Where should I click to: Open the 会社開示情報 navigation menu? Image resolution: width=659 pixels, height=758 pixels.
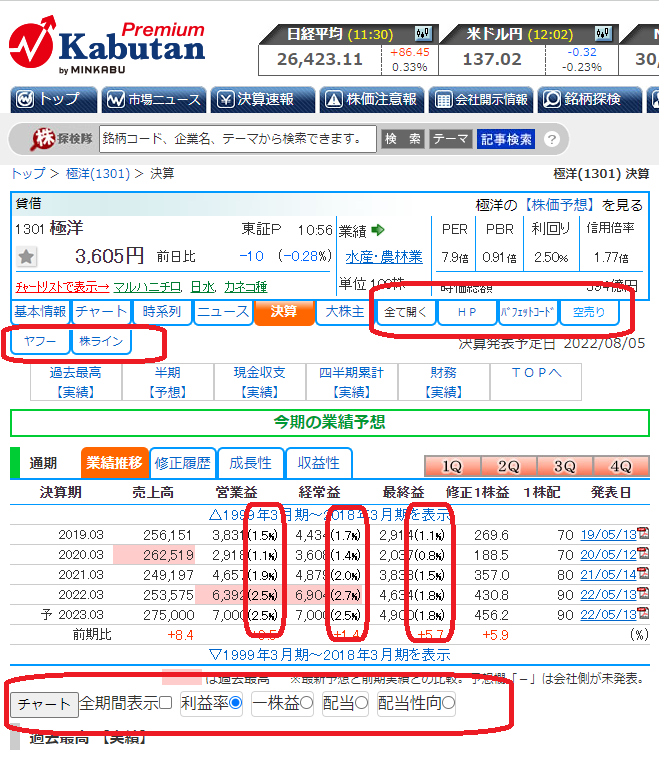point(481,100)
